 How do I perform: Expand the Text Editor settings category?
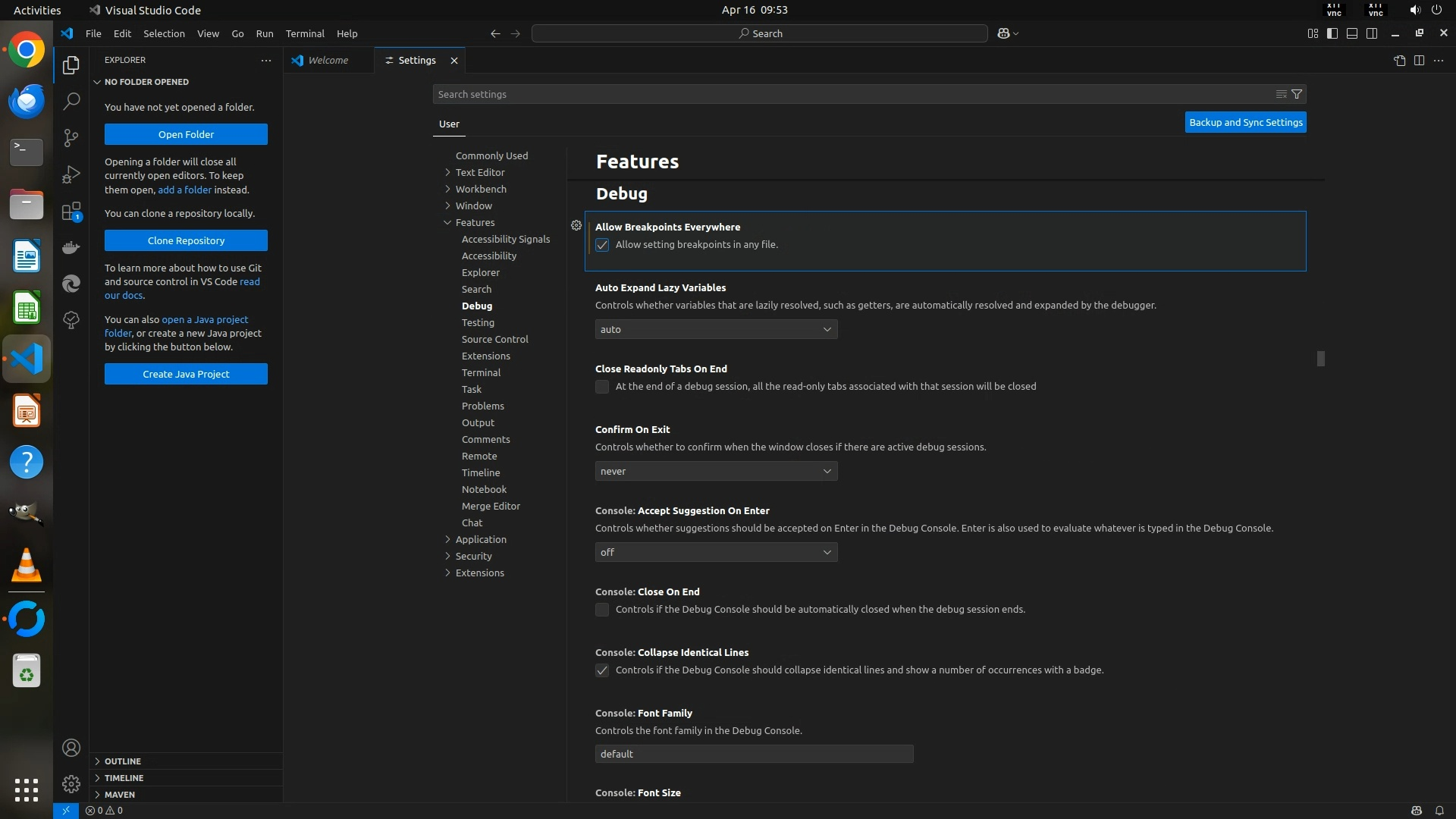(x=479, y=172)
